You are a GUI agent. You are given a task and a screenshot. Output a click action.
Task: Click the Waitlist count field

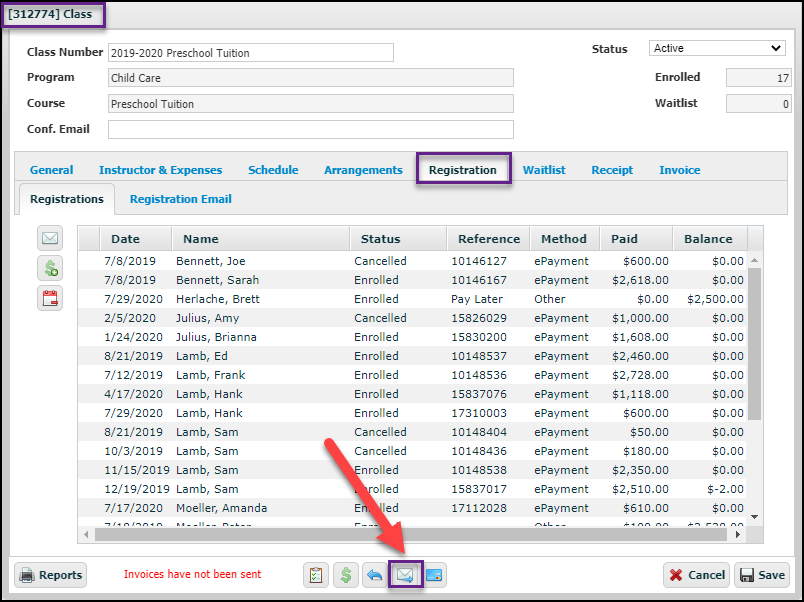coord(758,104)
